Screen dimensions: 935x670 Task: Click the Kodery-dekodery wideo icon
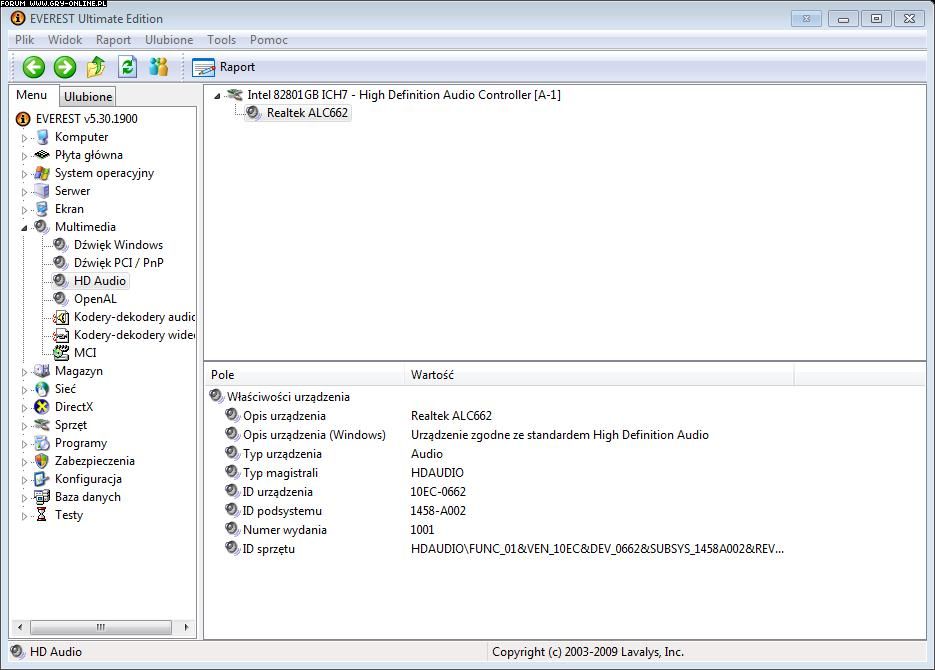61,335
